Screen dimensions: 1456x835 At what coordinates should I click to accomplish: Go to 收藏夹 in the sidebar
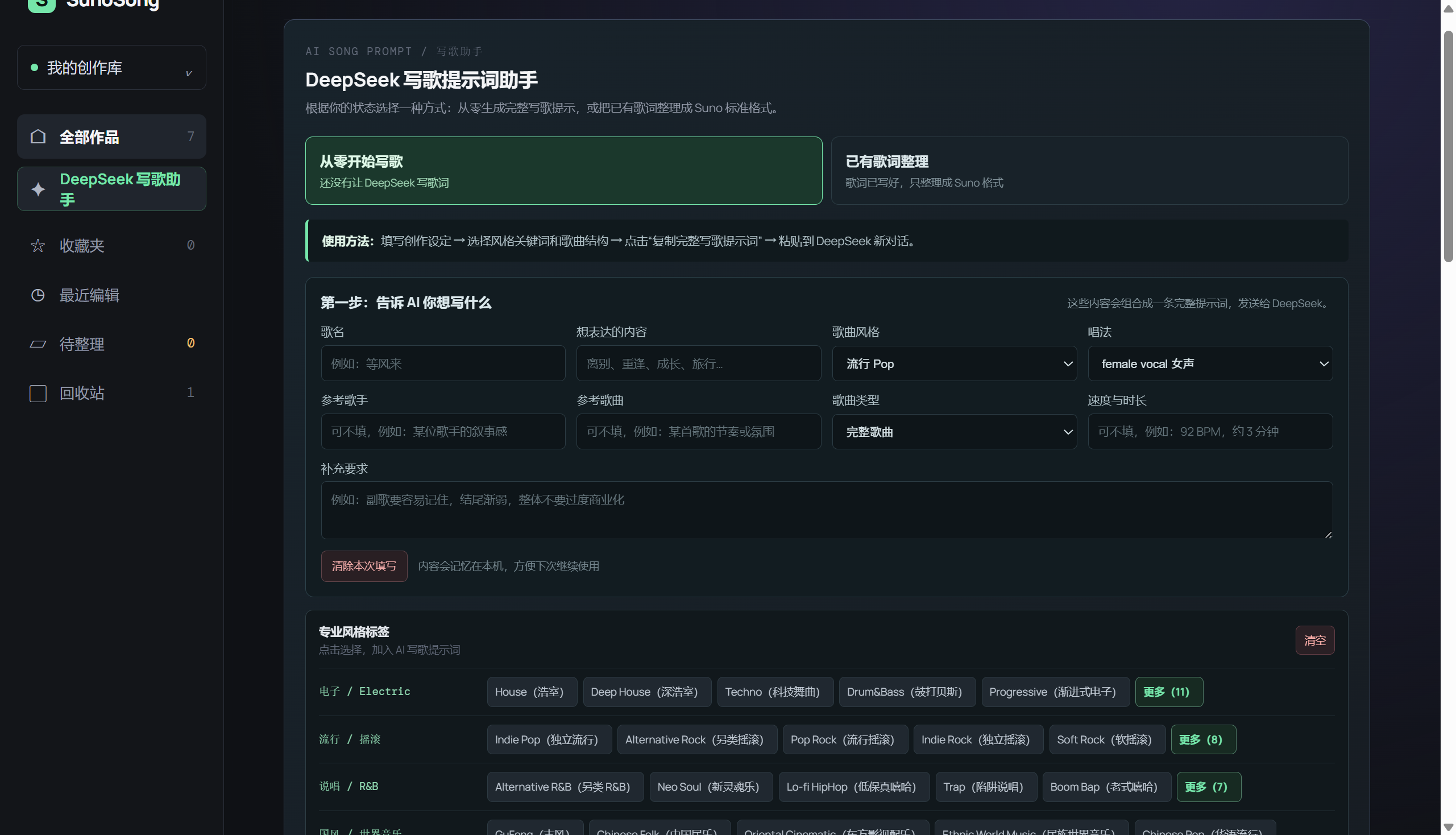tap(112, 246)
